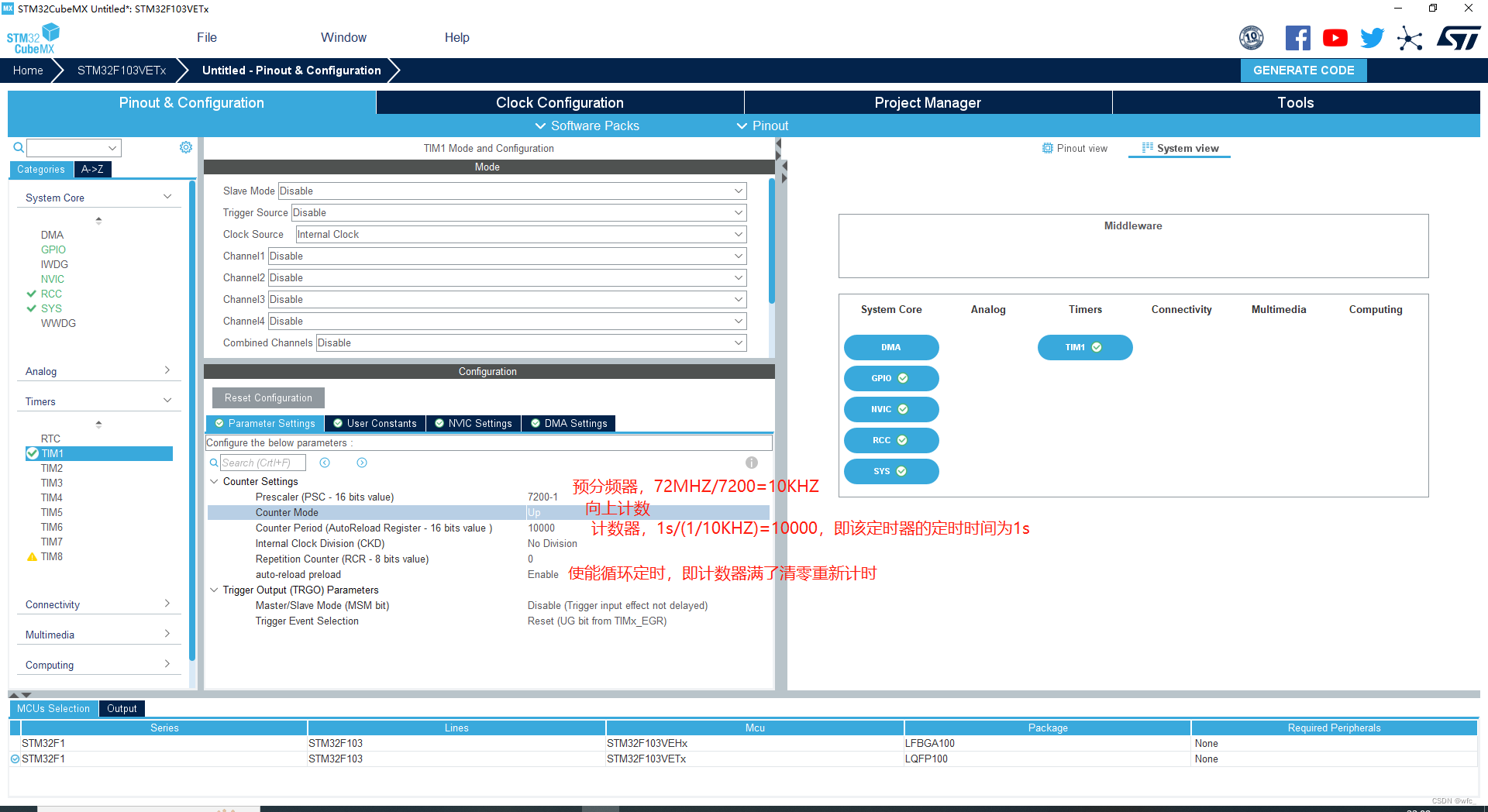This screenshot has height=812, width=1488.
Task: Click the GENERATE CODE button
Action: pos(1304,70)
